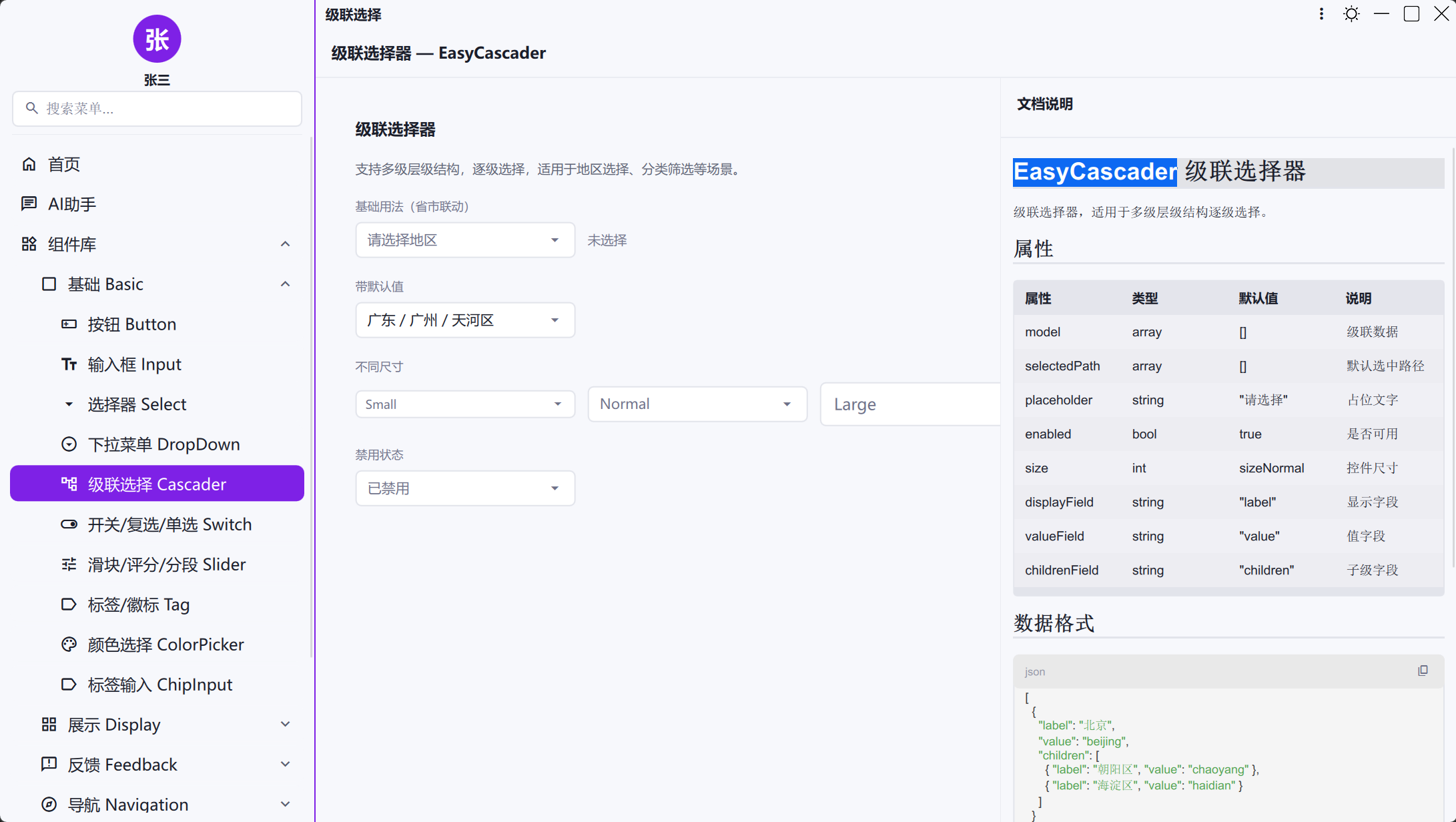Click the childrenField property cell
Image resolution: width=1456 pixels, height=822 pixels.
pos(1062,570)
